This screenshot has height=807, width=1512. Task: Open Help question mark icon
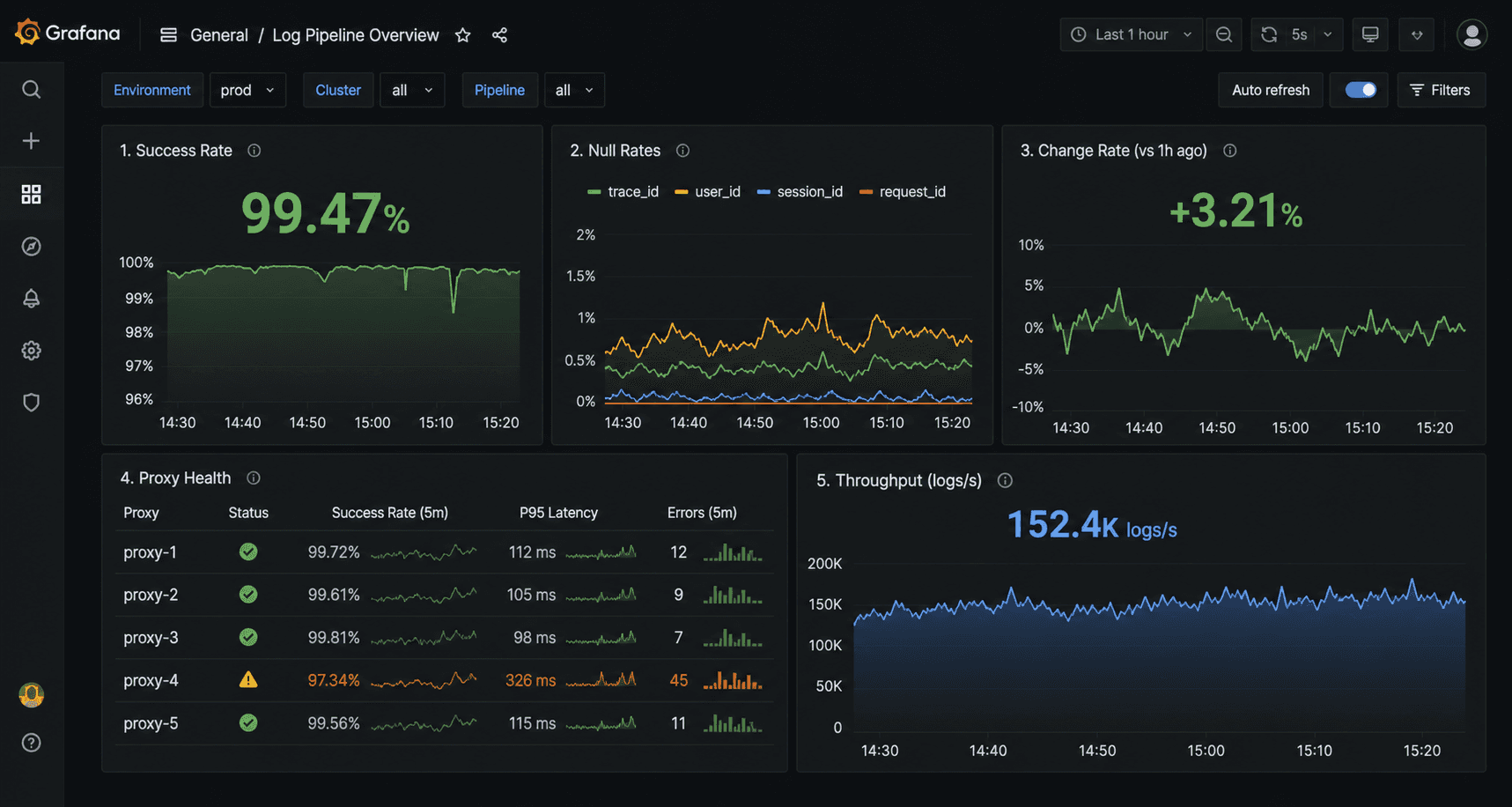[31, 743]
